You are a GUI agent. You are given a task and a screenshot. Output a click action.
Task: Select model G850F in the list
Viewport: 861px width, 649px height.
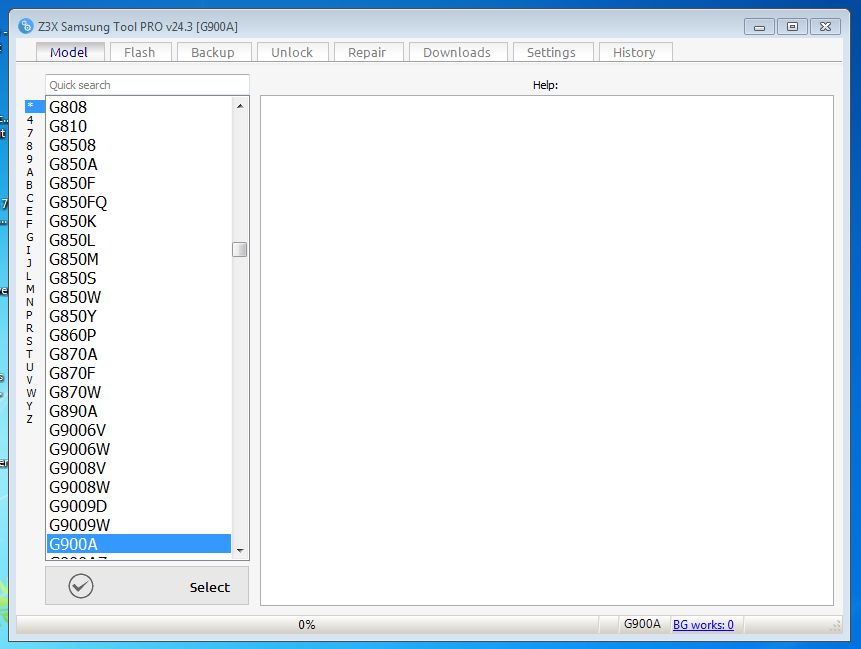tap(138, 183)
